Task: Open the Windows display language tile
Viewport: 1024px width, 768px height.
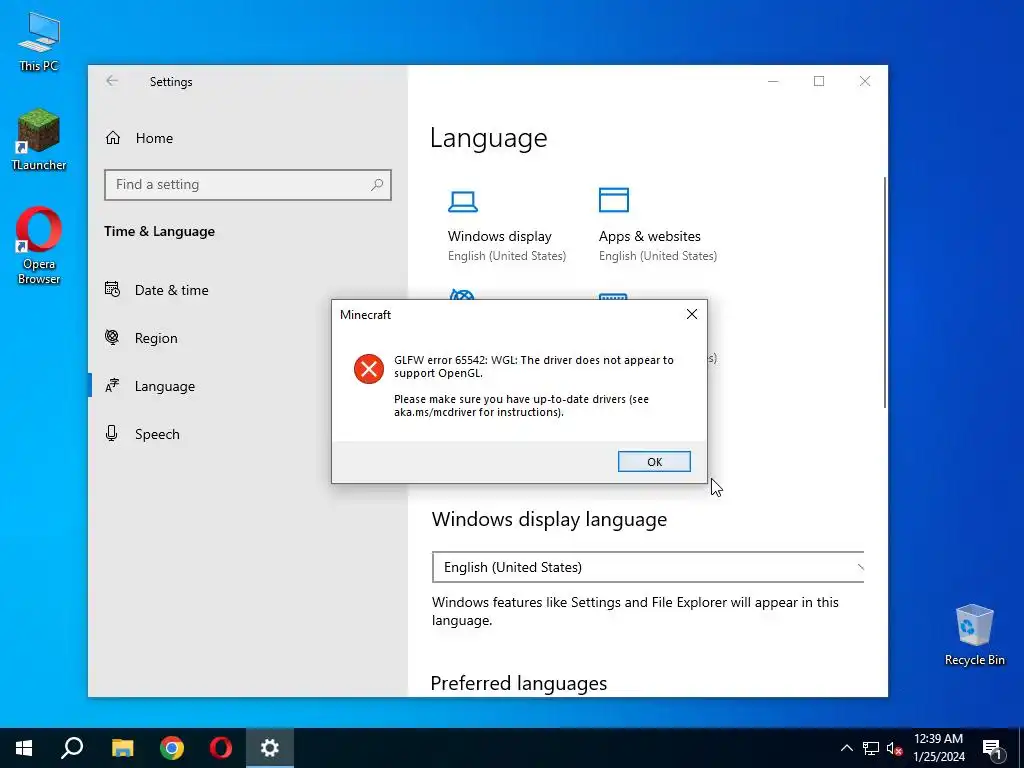Action: (507, 227)
